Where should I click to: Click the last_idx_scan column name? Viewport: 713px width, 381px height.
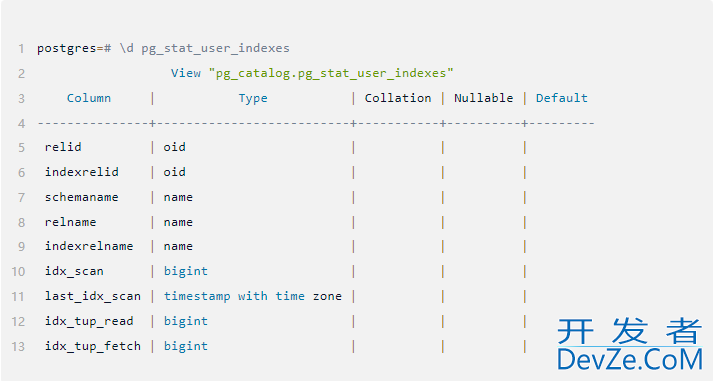[x=93, y=296]
